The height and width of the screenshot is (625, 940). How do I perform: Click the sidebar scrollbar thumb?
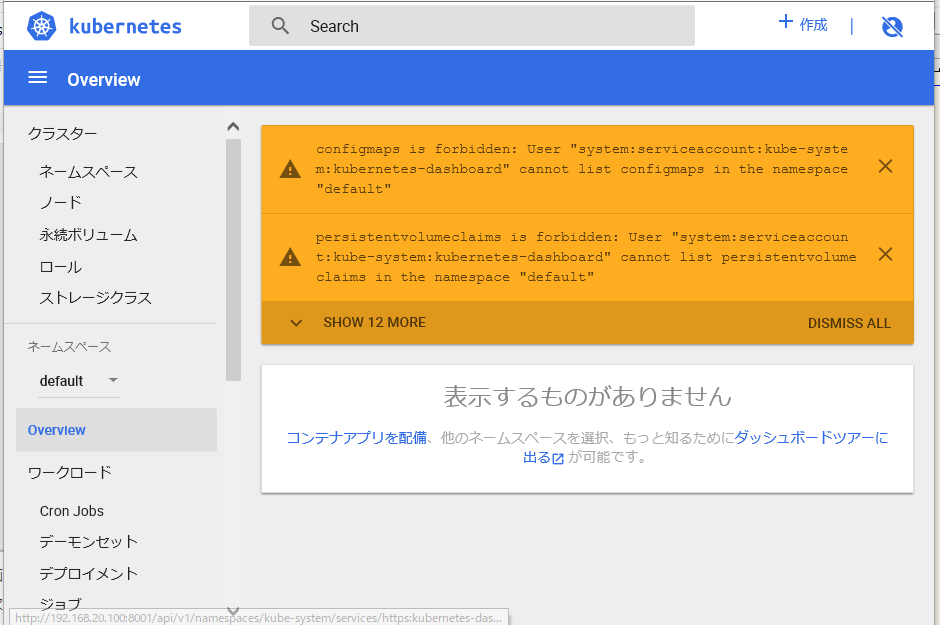(x=233, y=260)
